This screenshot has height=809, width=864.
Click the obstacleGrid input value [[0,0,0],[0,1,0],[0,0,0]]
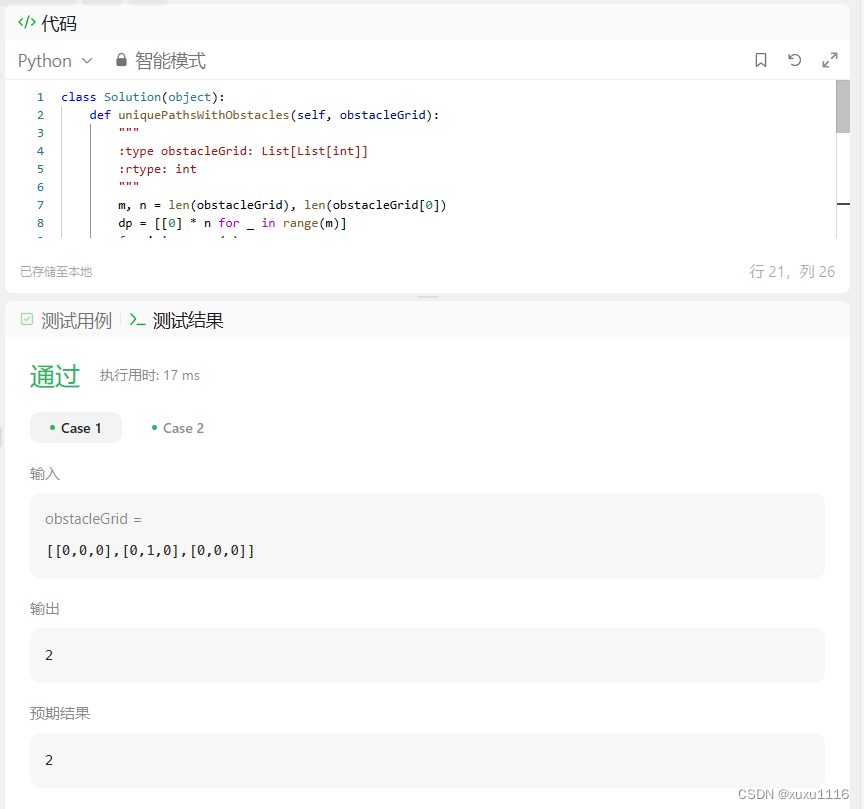point(150,551)
